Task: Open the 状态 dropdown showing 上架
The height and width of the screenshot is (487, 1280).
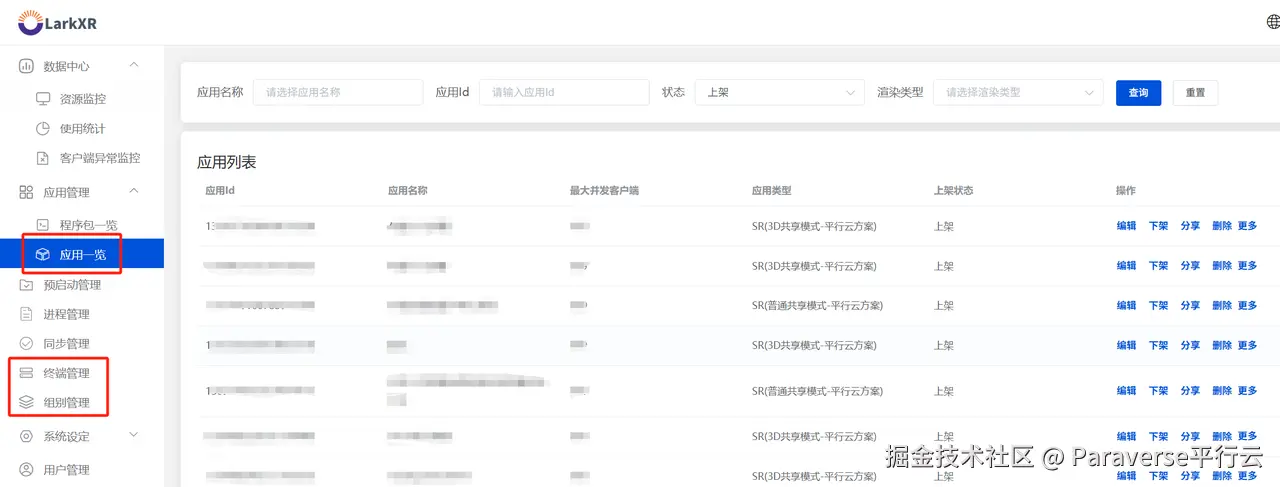Action: (780, 92)
